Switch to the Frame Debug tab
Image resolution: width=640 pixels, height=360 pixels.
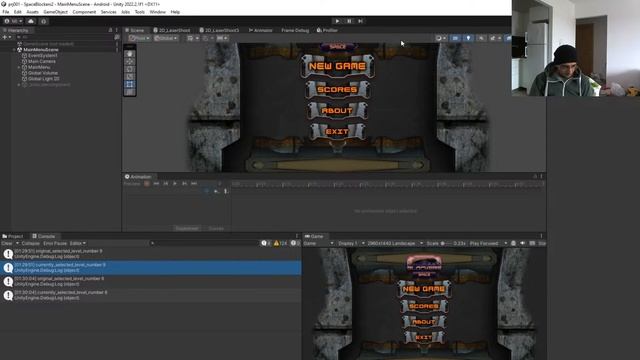(x=295, y=30)
